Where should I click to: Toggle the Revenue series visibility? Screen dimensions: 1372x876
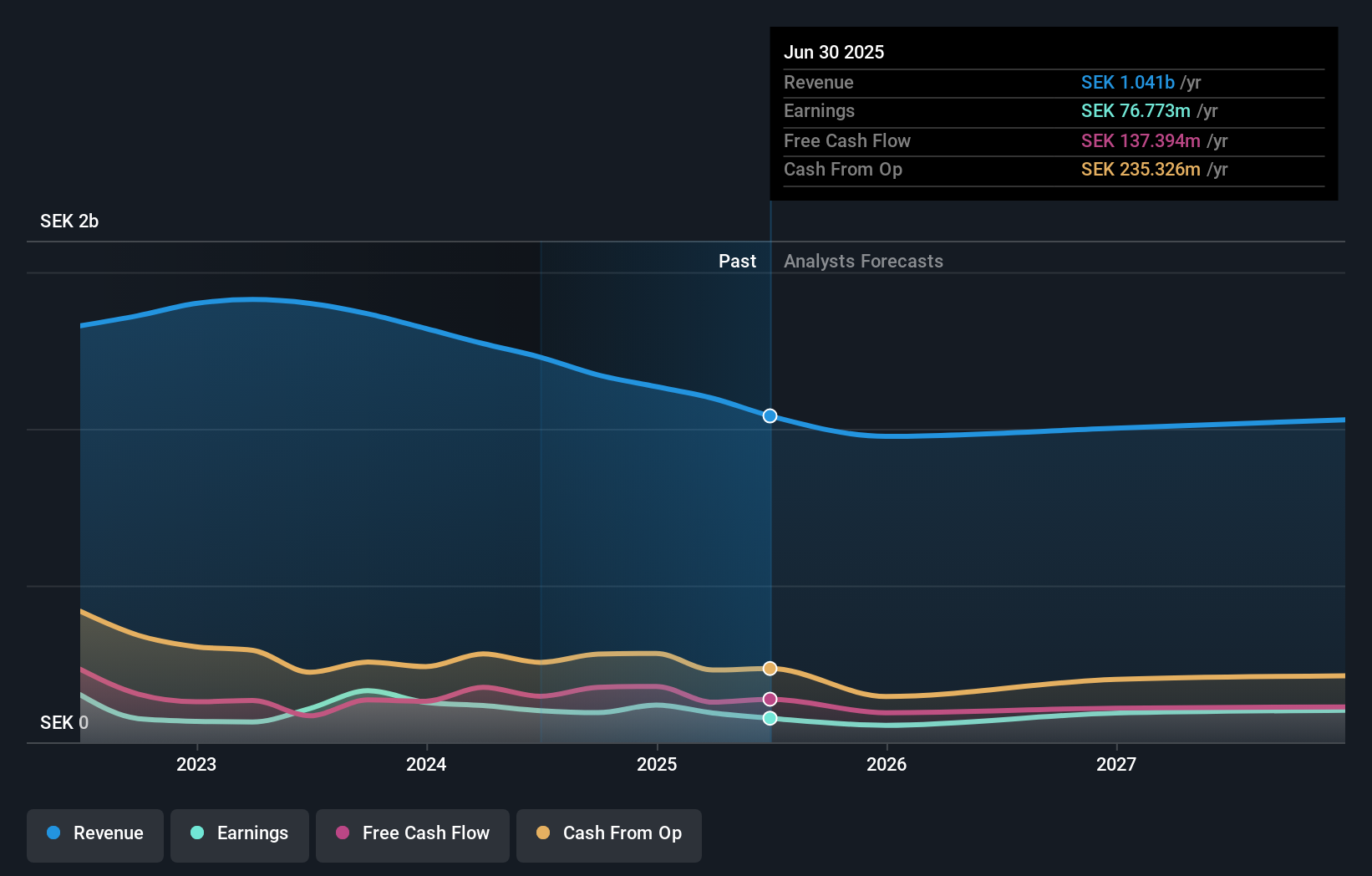pos(94,834)
